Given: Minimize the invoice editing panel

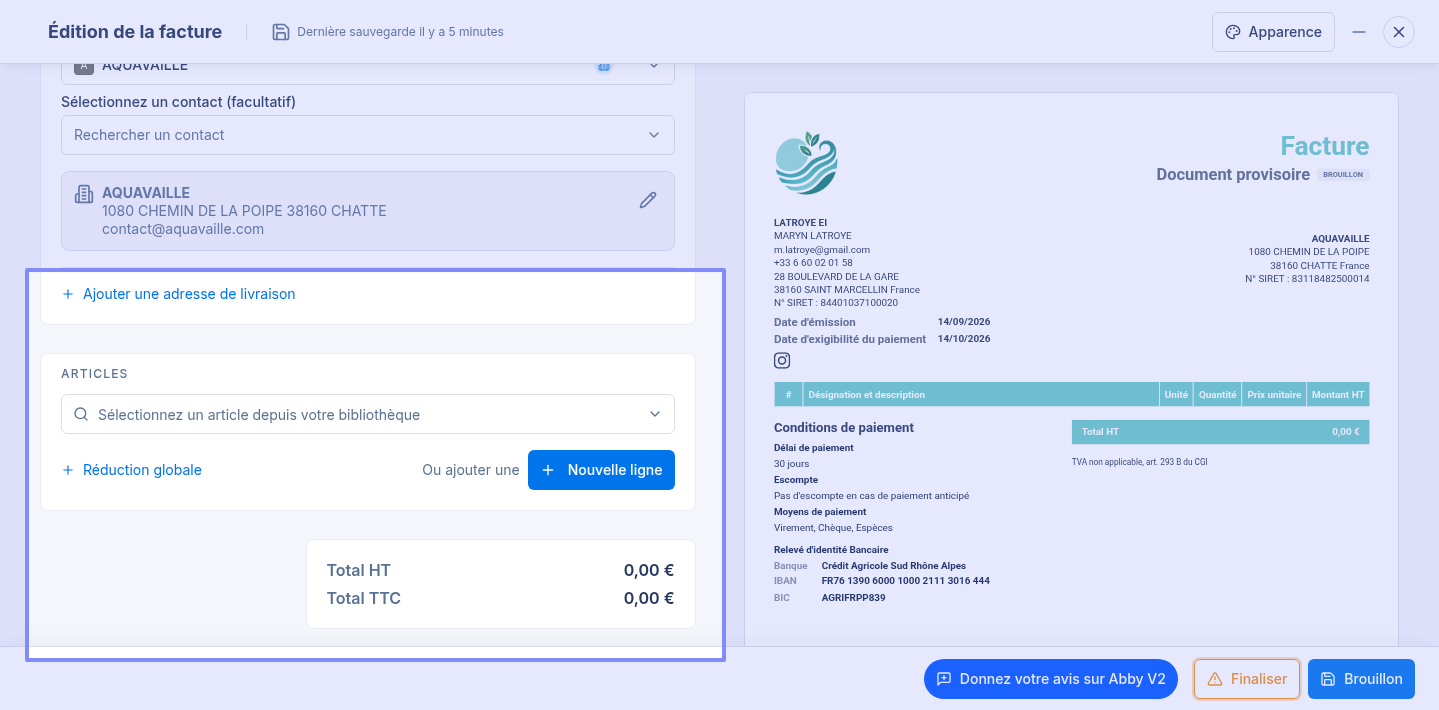Looking at the screenshot, I should [x=1359, y=32].
